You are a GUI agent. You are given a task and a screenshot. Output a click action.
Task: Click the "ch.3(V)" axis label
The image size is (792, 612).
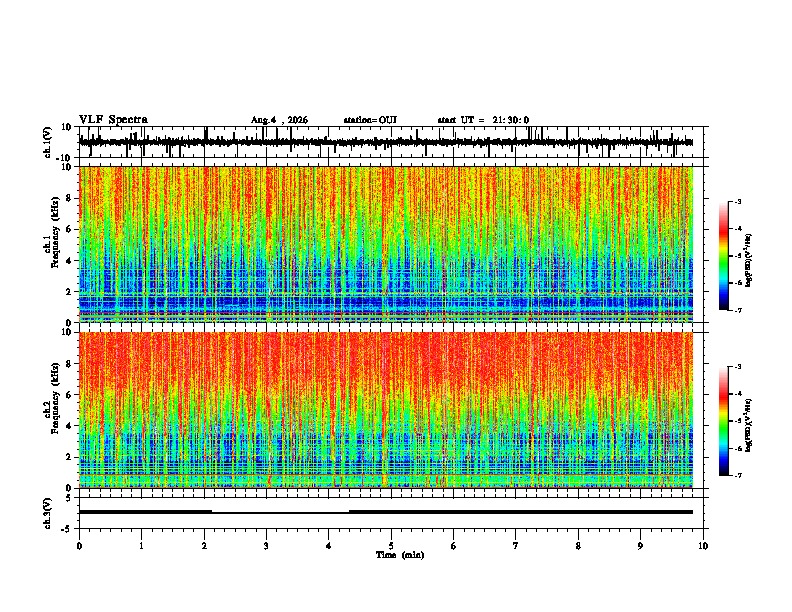(x=48, y=514)
